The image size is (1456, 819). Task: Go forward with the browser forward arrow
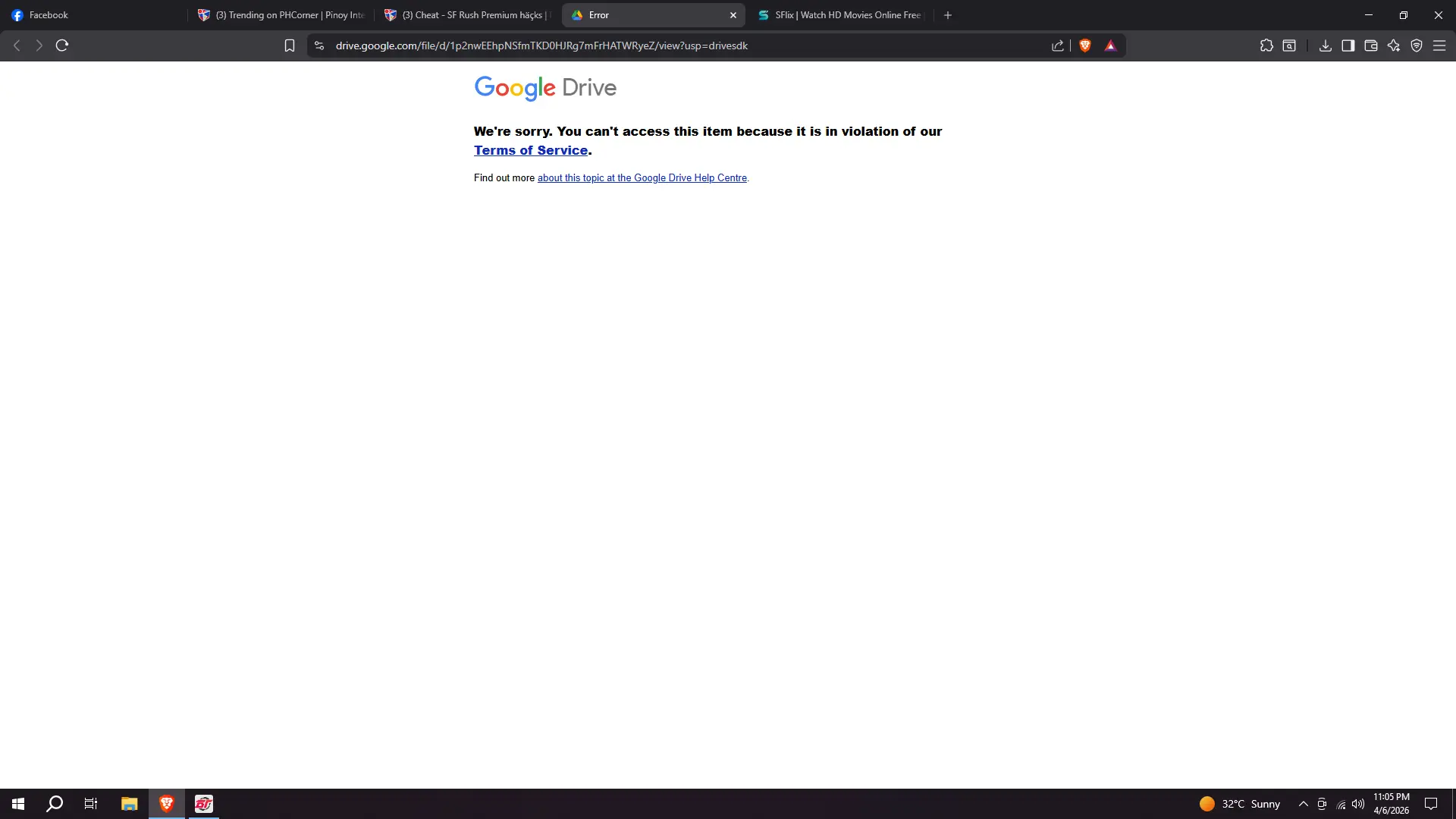39,45
